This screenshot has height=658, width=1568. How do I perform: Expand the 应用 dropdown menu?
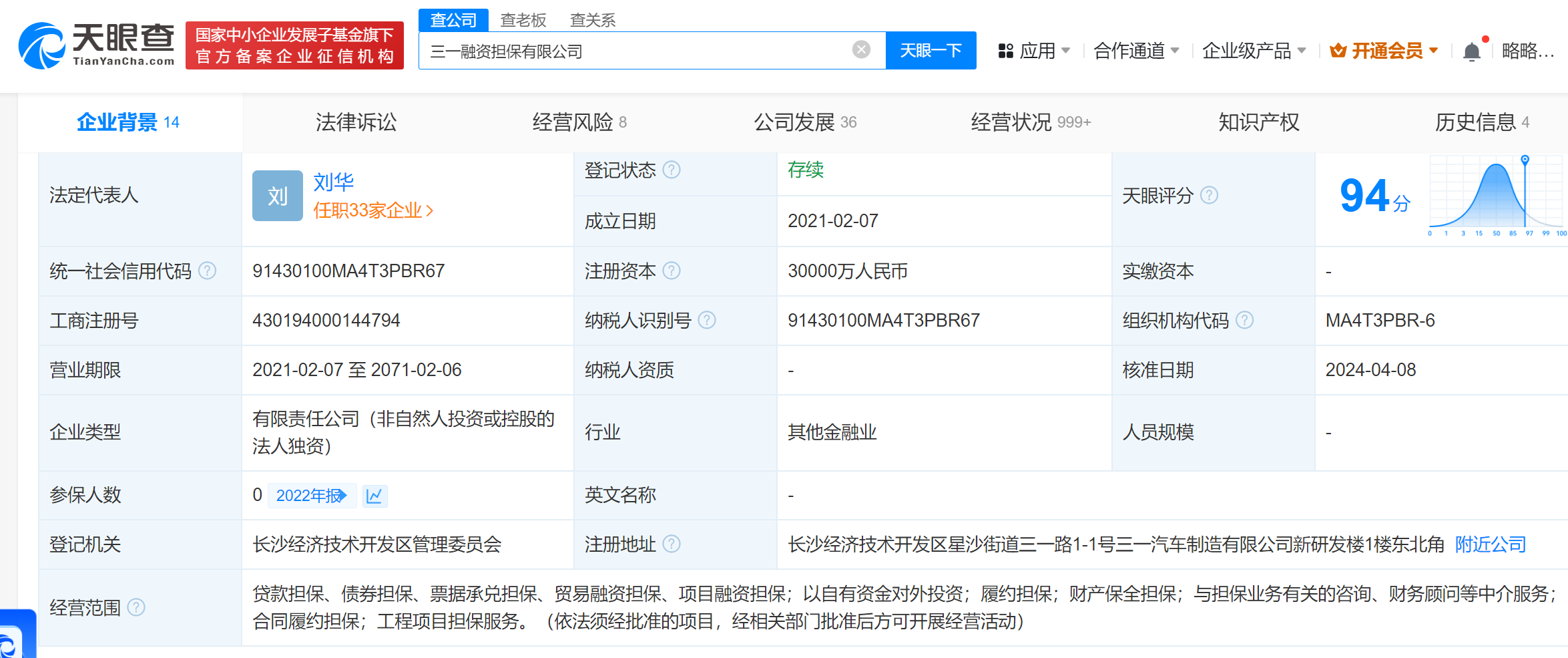click(1035, 51)
